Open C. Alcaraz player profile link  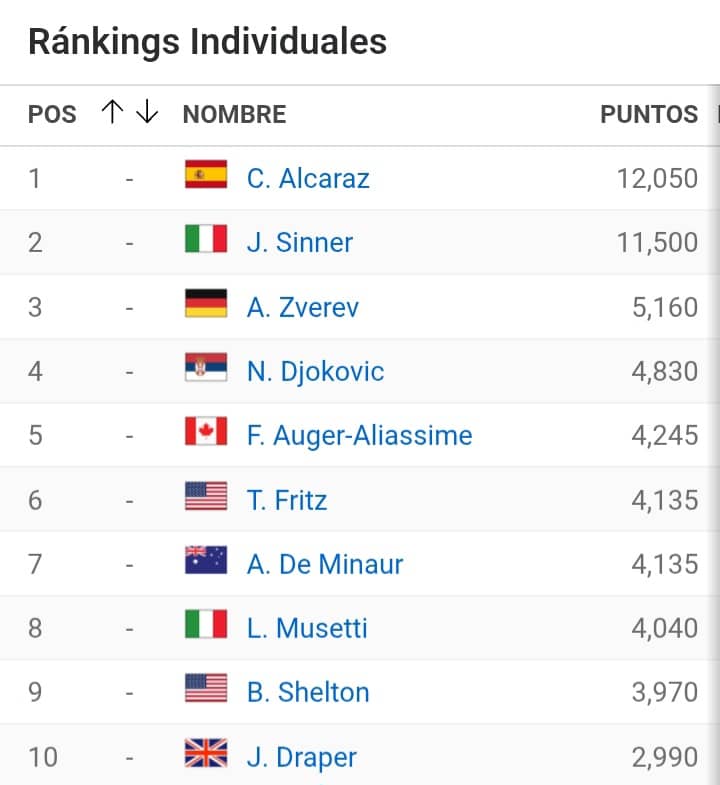pos(308,178)
